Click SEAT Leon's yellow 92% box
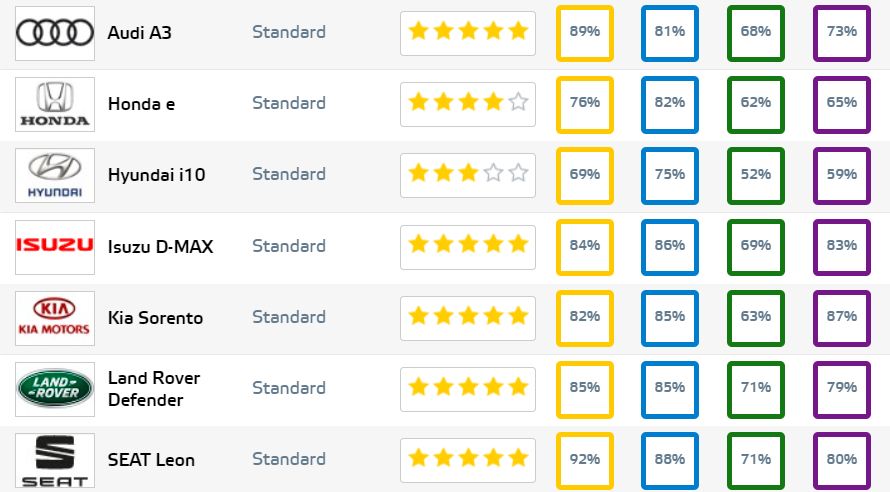 pos(584,460)
